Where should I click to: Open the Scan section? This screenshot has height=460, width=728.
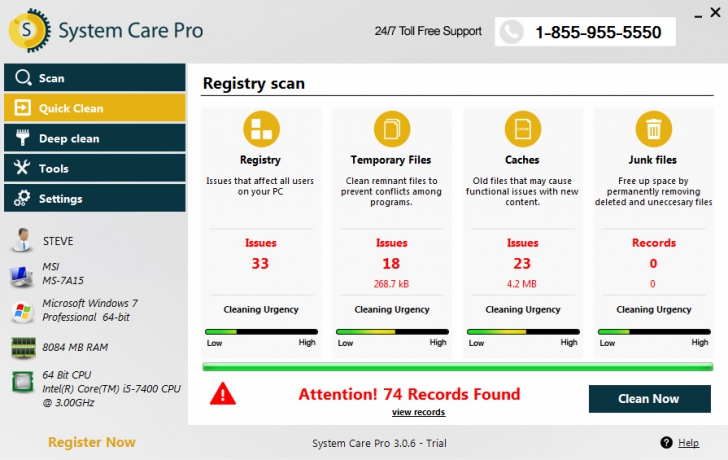click(95, 78)
